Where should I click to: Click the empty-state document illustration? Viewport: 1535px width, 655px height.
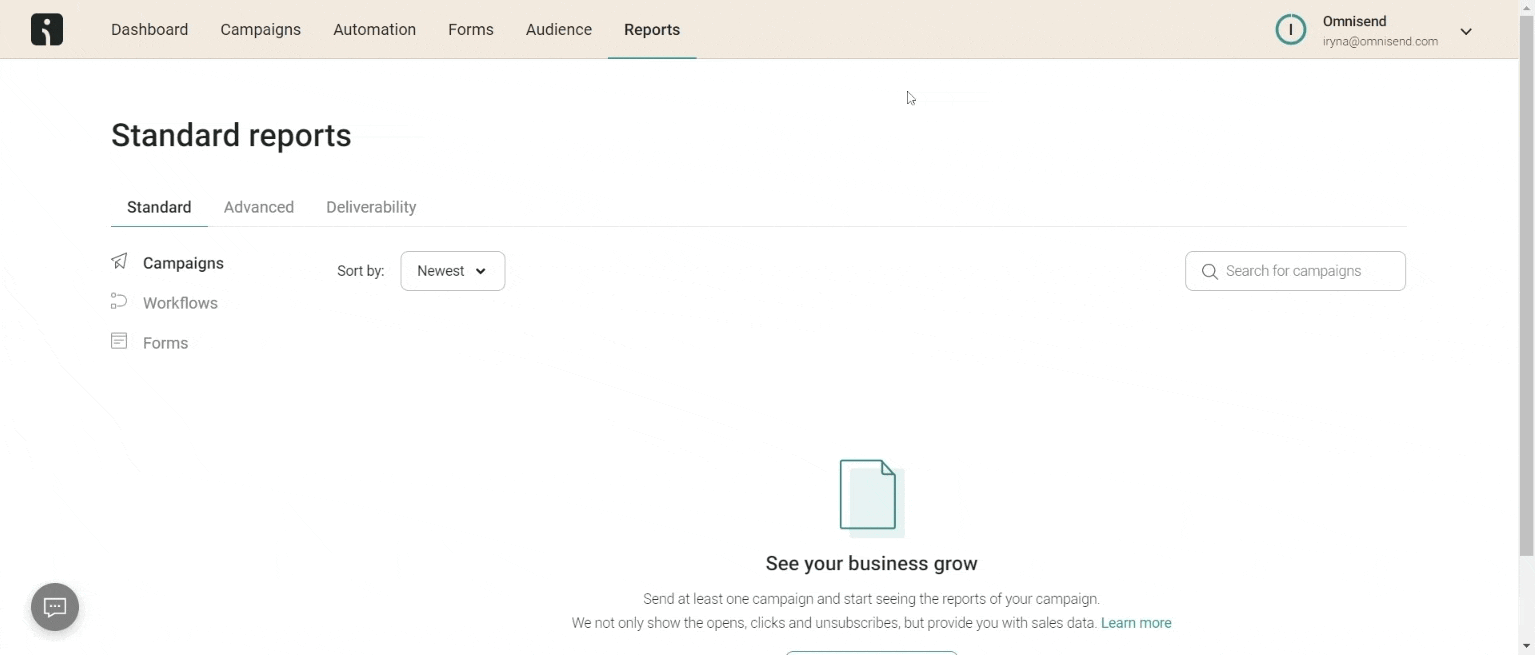pyautogui.click(x=869, y=495)
